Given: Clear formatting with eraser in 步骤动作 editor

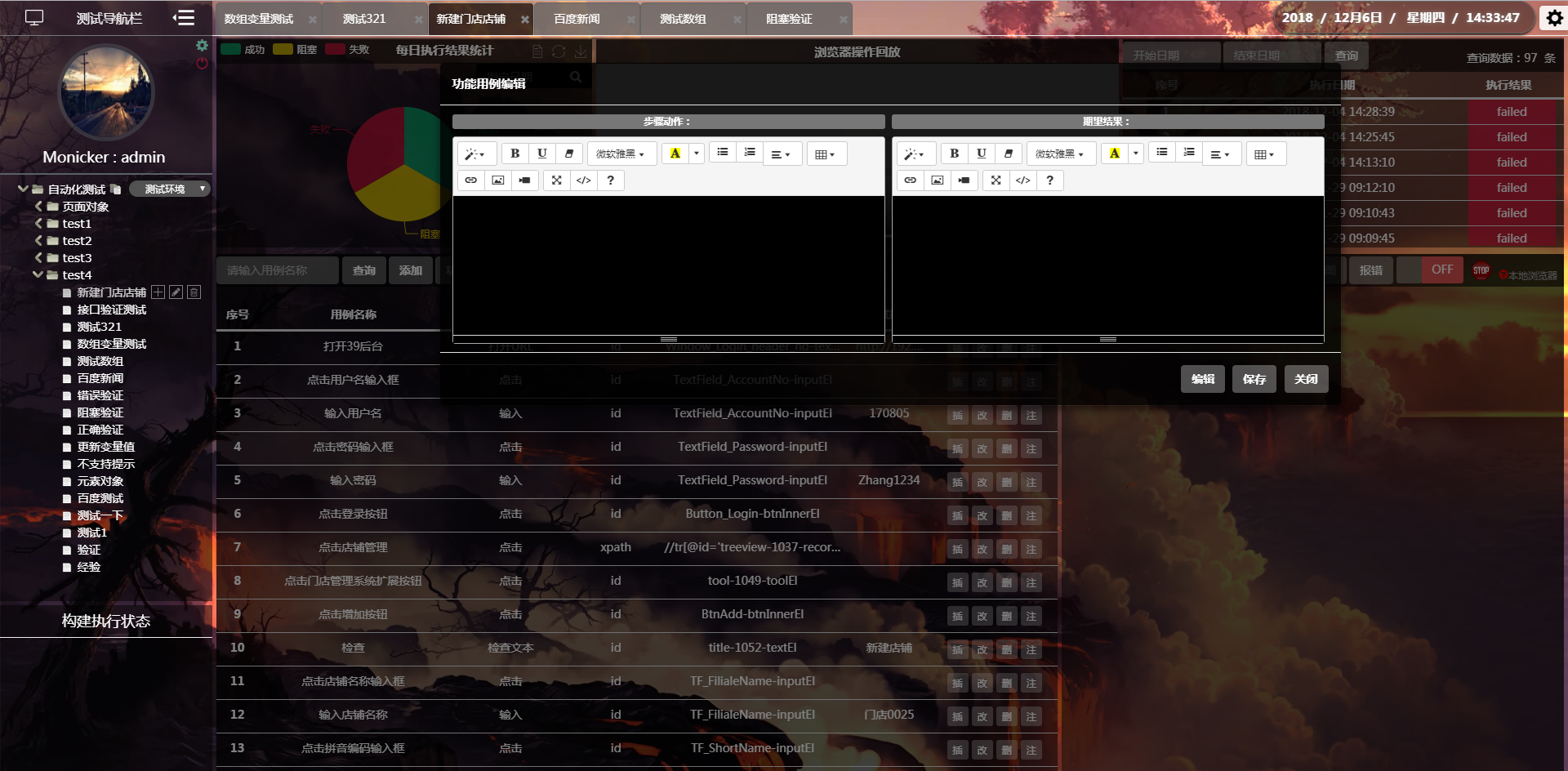Looking at the screenshot, I should click(569, 154).
